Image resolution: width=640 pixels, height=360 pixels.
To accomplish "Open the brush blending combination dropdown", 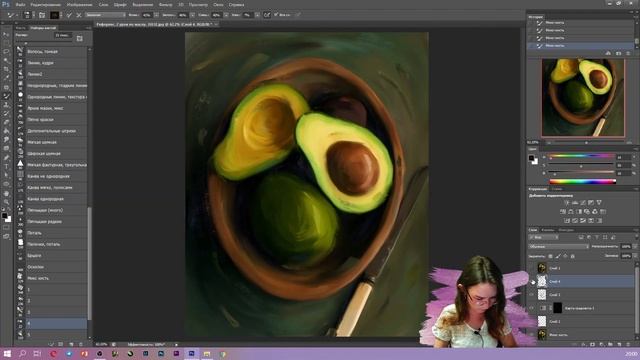I will (x=105, y=15).
